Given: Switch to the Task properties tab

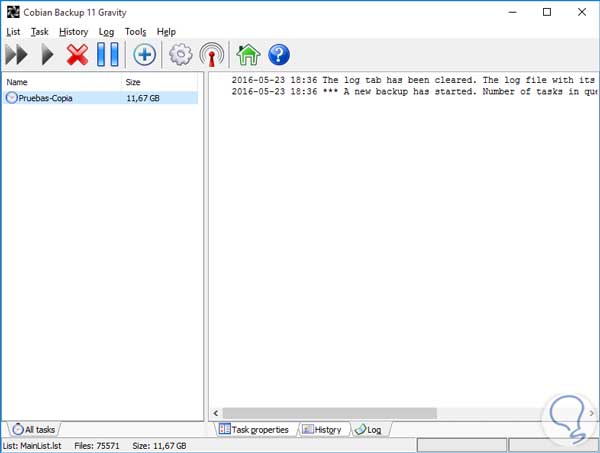Looking at the screenshot, I should tap(254, 430).
